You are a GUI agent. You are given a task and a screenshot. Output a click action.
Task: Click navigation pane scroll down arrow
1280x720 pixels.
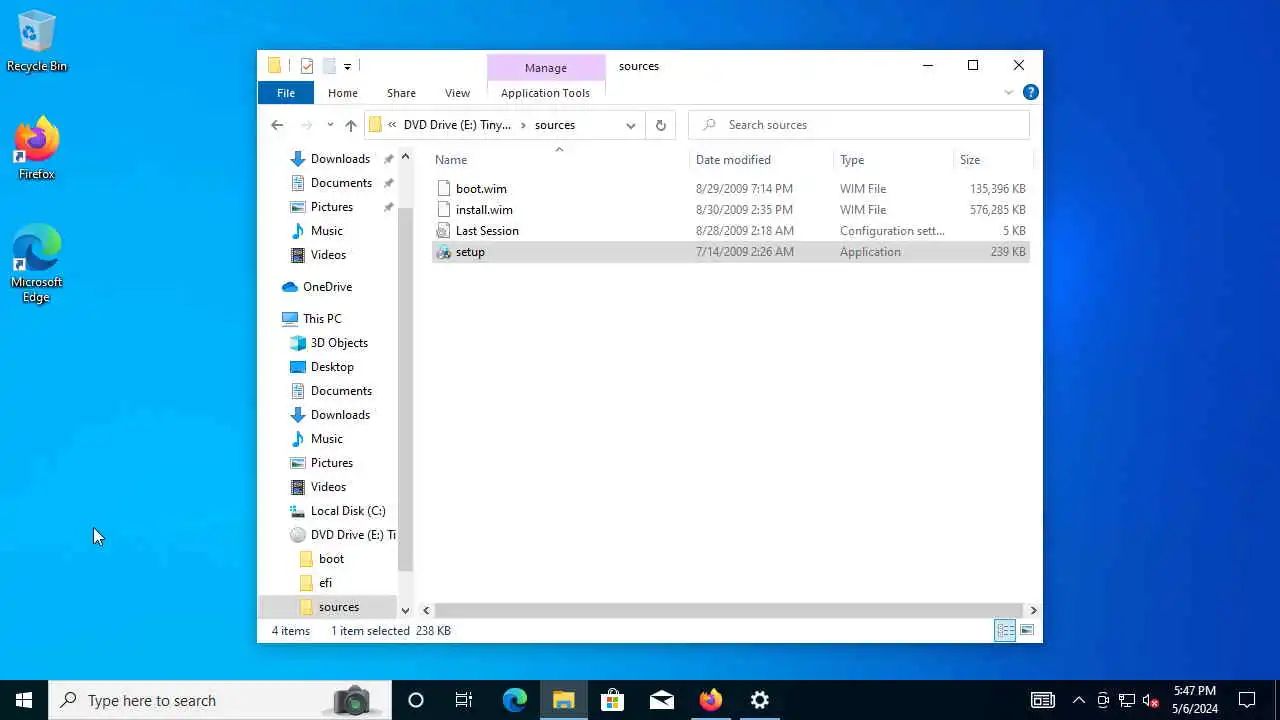click(x=405, y=610)
